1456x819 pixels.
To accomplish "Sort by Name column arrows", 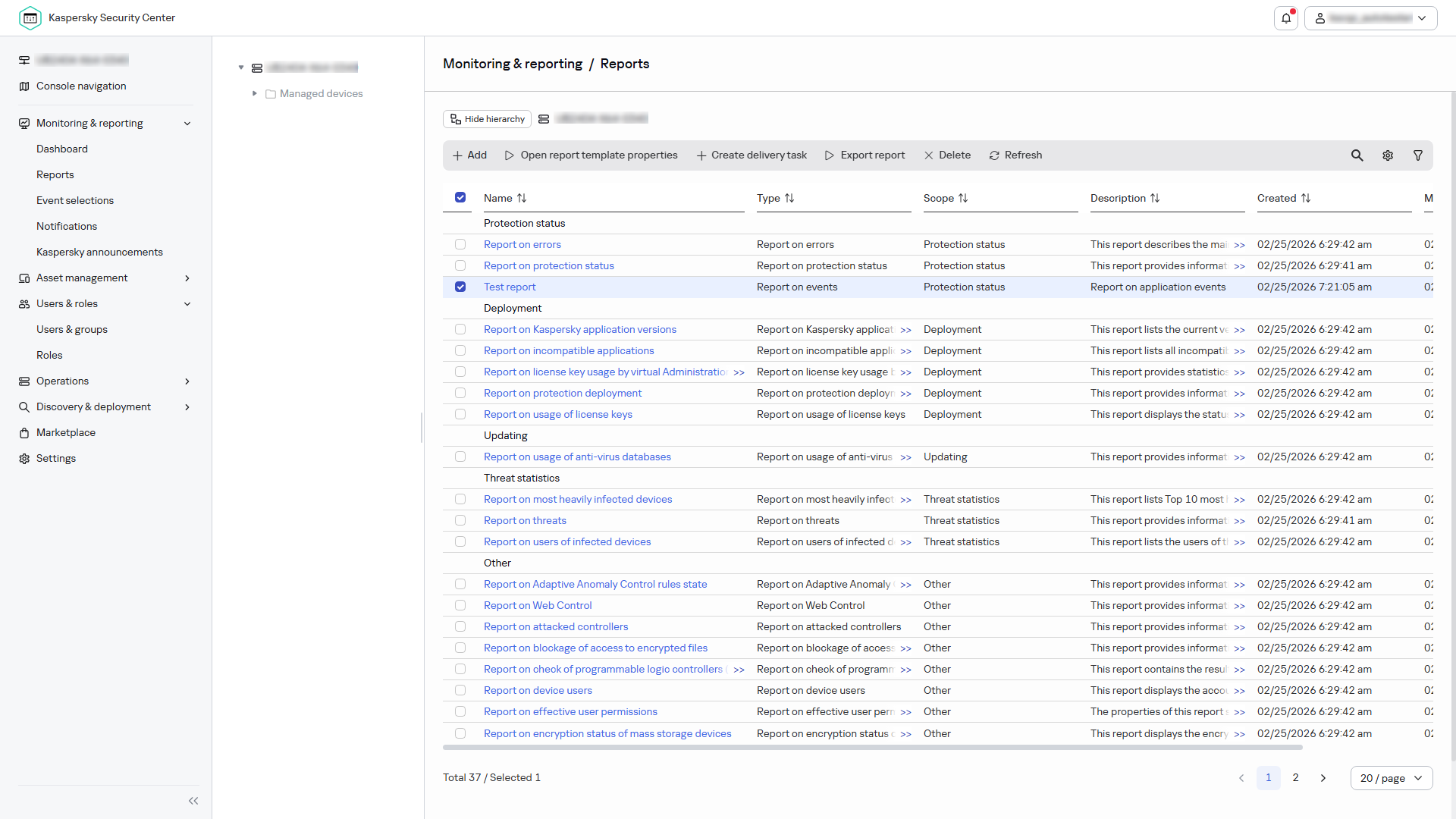I will pos(522,198).
